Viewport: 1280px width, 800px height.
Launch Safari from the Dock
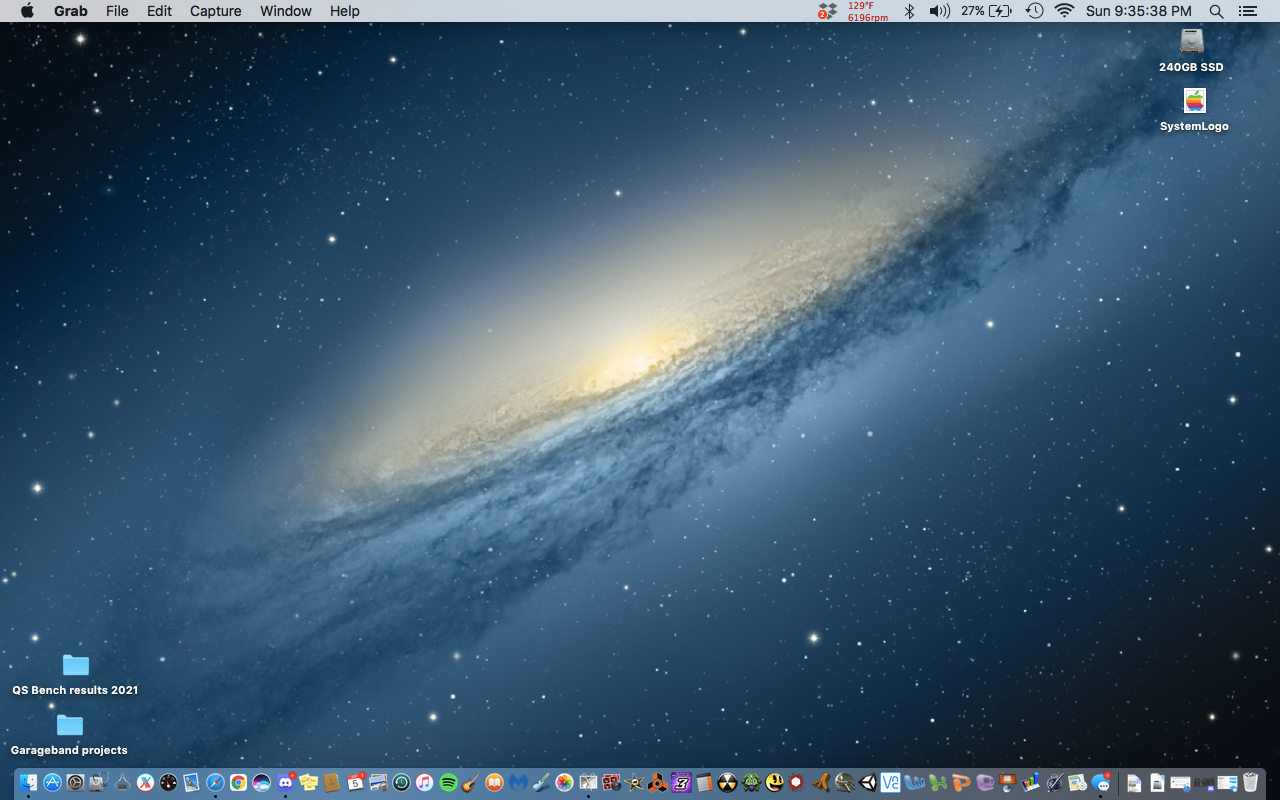coord(215,783)
